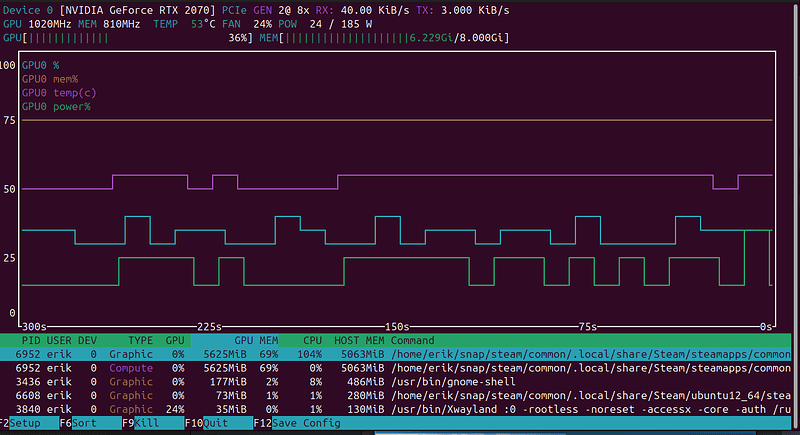
Task: Click the MEM 810MHz clock value
Action: point(109,24)
